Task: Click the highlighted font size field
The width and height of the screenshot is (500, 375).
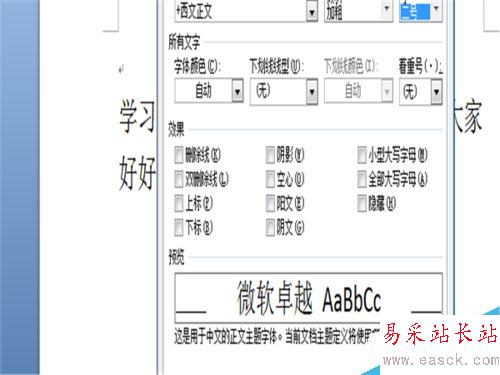Action: tap(415, 11)
